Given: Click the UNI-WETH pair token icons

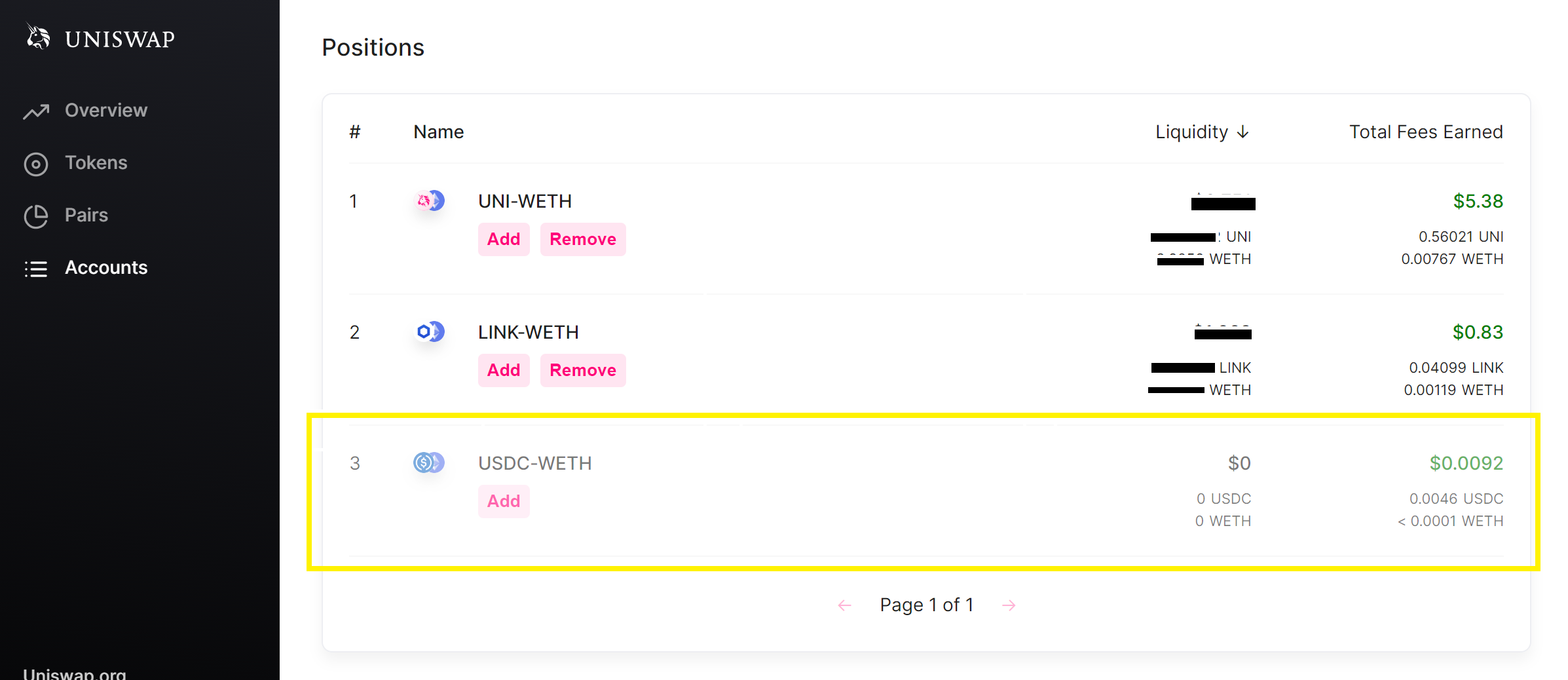Looking at the screenshot, I should click(429, 201).
